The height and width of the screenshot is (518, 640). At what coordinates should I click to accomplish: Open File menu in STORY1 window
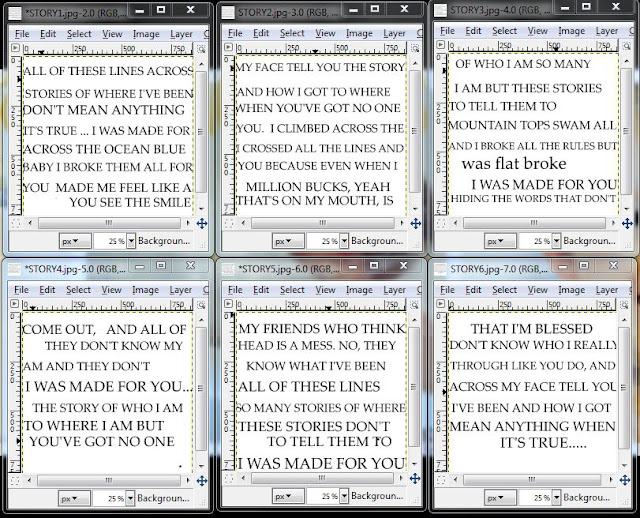point(22,34)
